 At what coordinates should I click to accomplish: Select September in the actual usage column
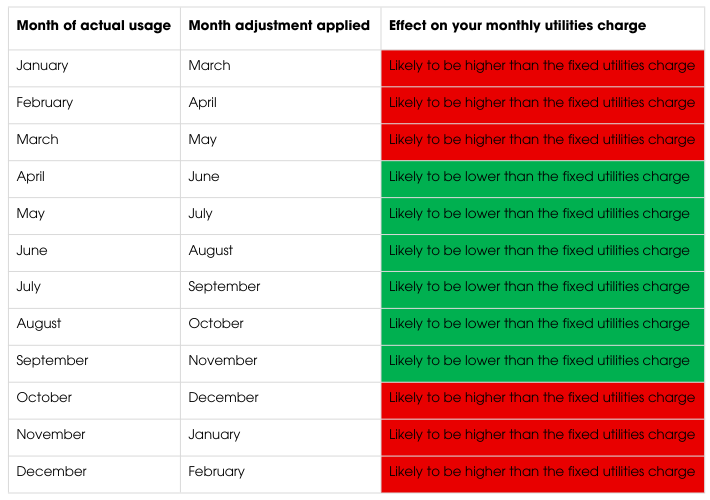[x=52, y=361]
